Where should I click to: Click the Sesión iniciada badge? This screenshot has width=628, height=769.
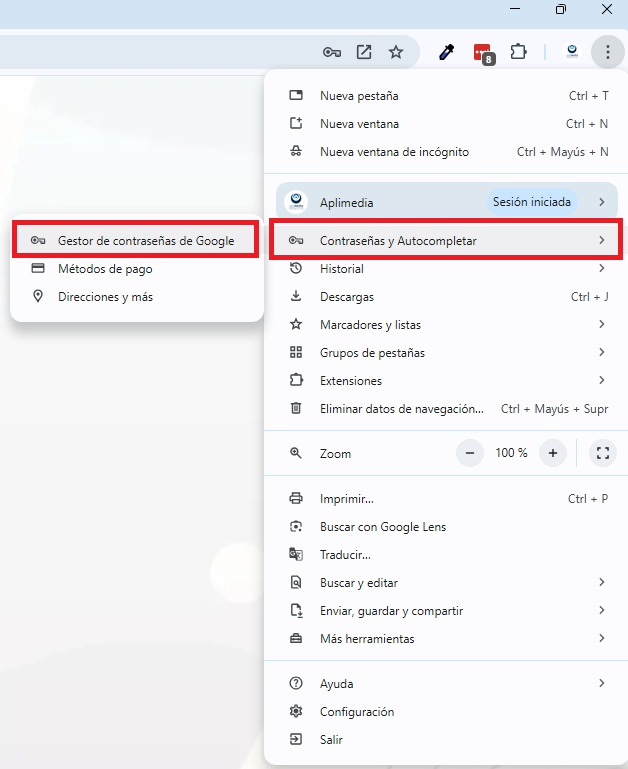pos(531,202)
